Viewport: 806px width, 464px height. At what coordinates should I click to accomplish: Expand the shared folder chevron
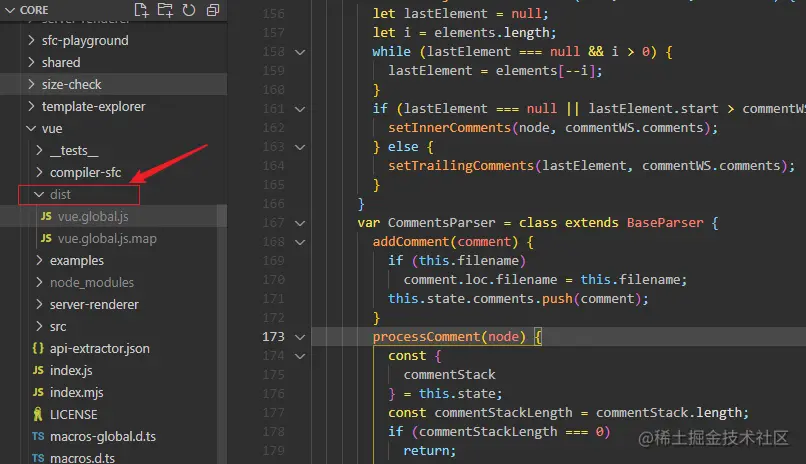(x=31, y=62)
